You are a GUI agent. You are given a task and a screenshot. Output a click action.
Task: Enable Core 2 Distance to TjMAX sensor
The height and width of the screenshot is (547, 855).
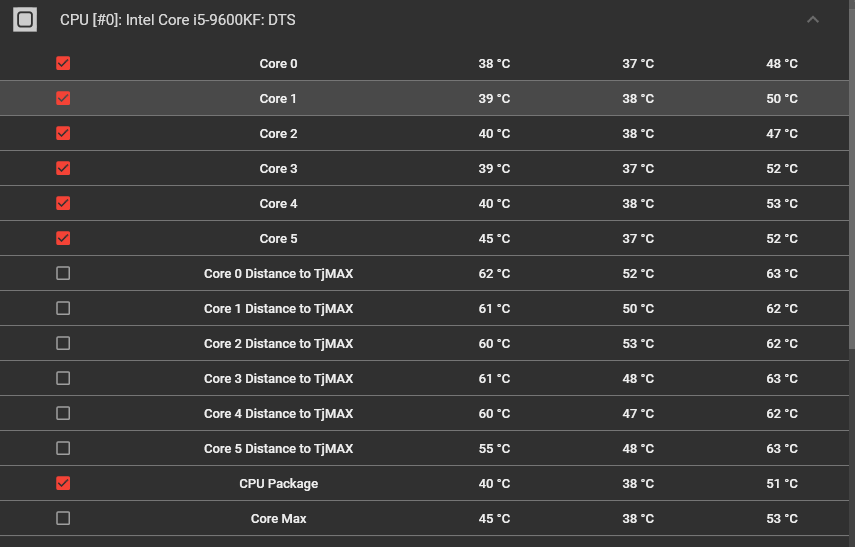(63, 344)
